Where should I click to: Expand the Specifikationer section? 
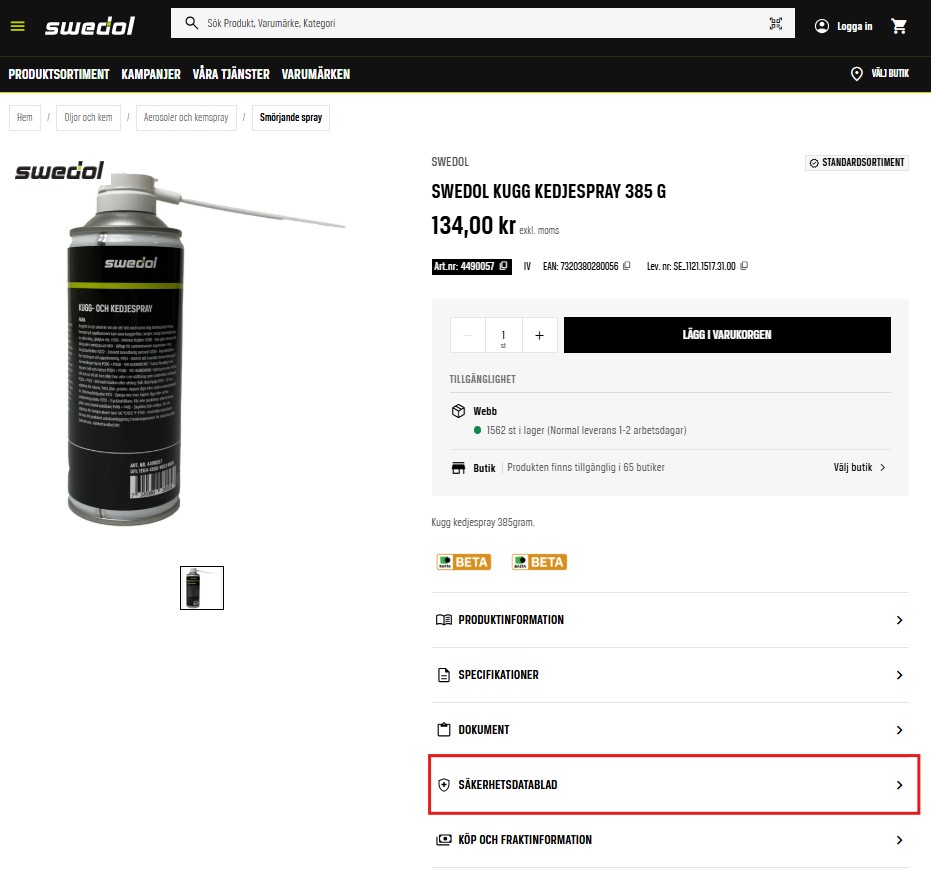tap(670, 675)
